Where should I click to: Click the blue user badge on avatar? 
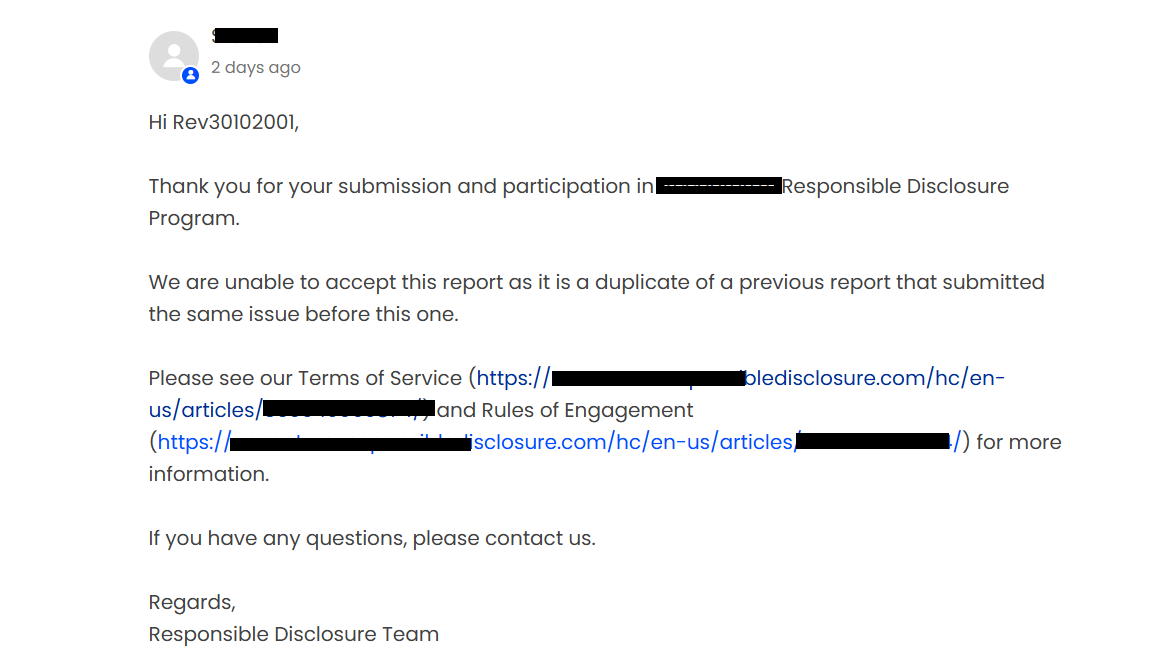[x=190, y=75]
